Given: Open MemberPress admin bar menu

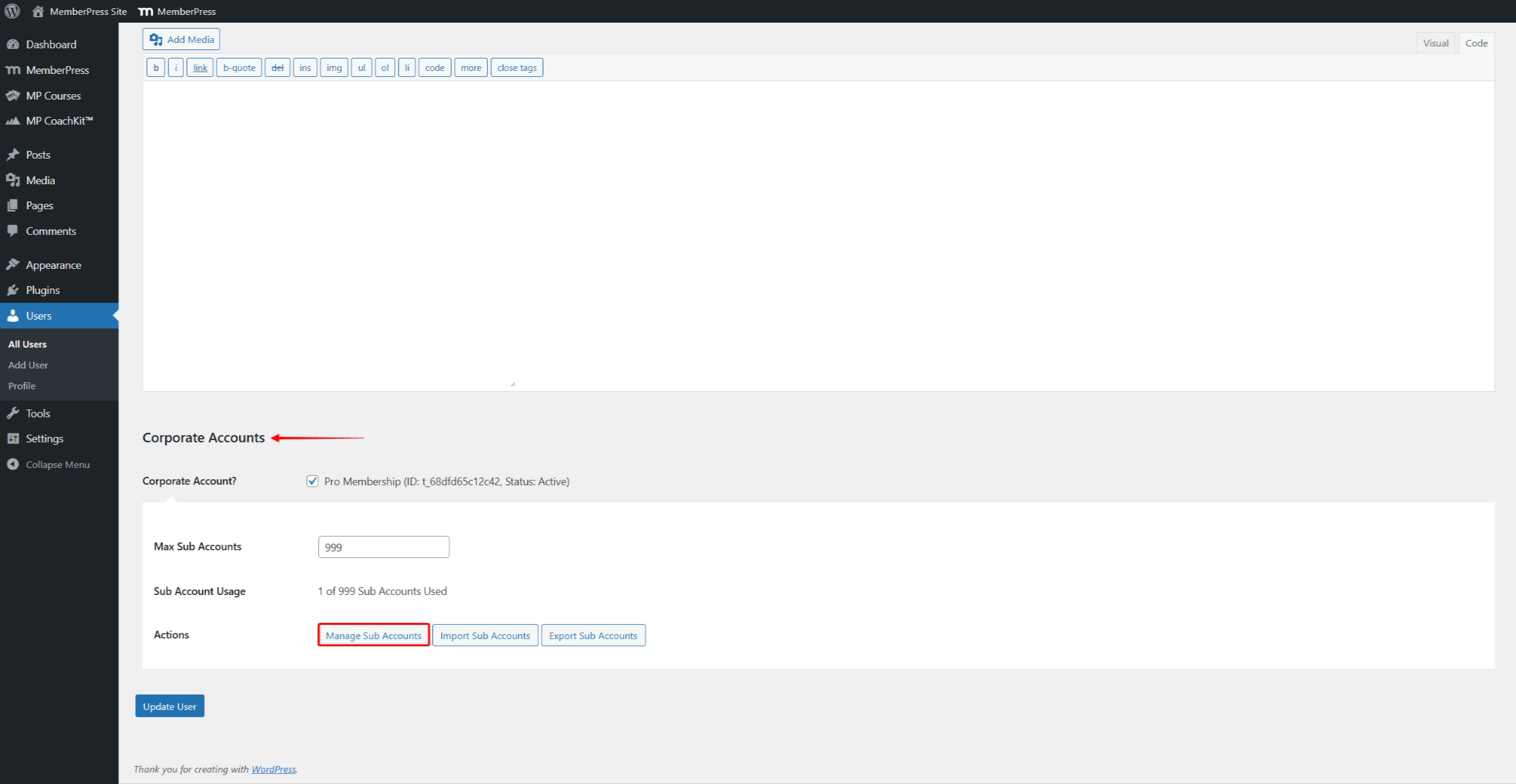Looking at the screenshot, I should [178, 11].
